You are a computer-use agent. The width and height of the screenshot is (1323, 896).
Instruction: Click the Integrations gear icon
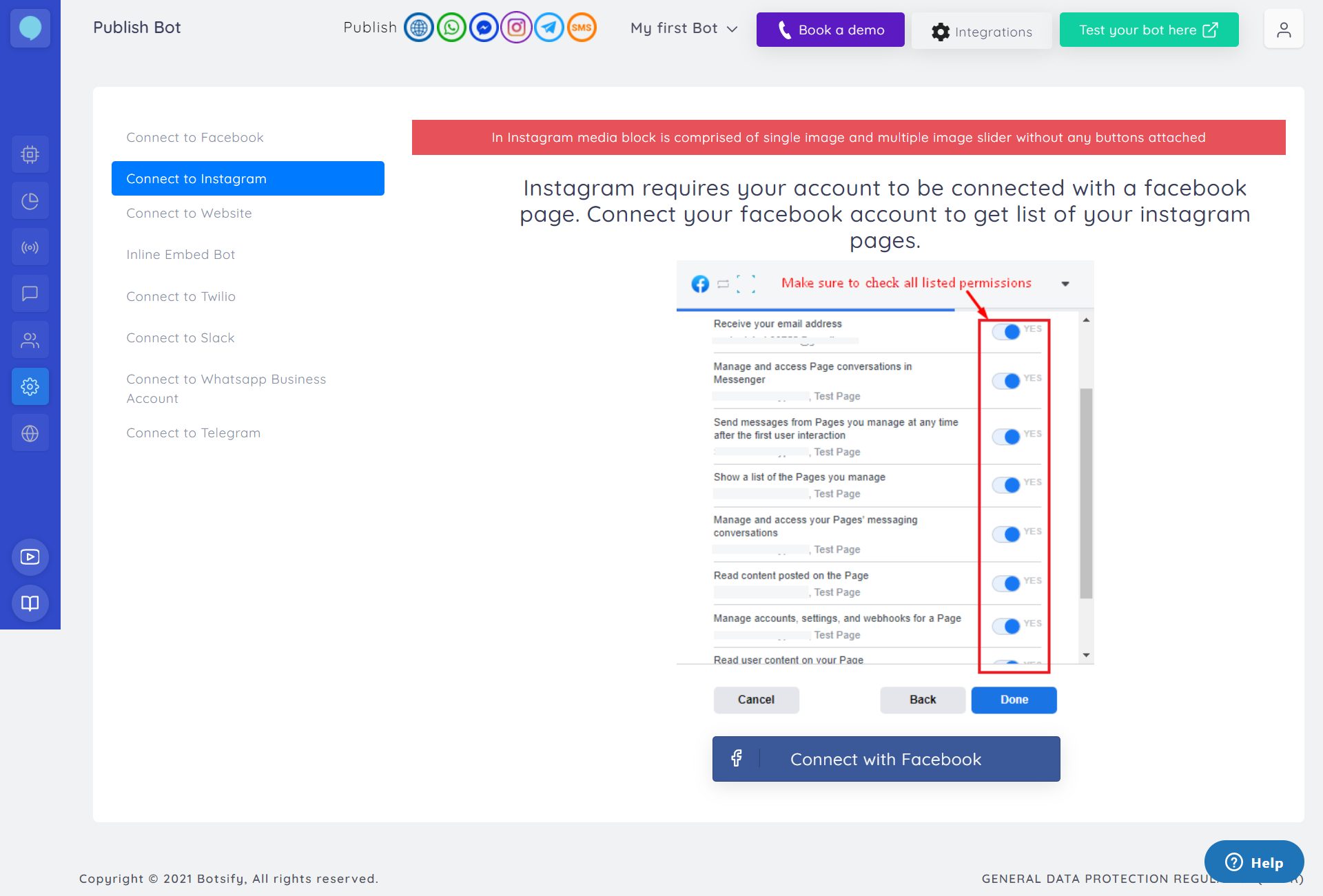941,31
